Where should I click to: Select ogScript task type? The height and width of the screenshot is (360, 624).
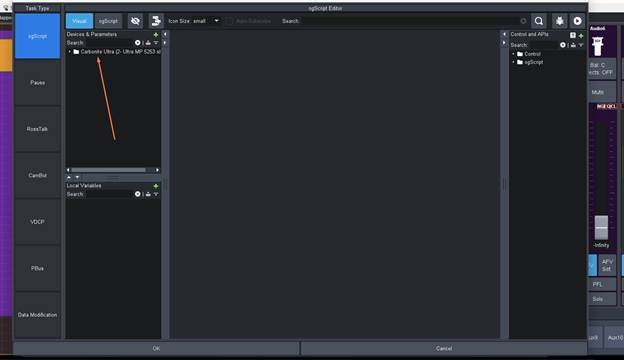pos(37,36)
